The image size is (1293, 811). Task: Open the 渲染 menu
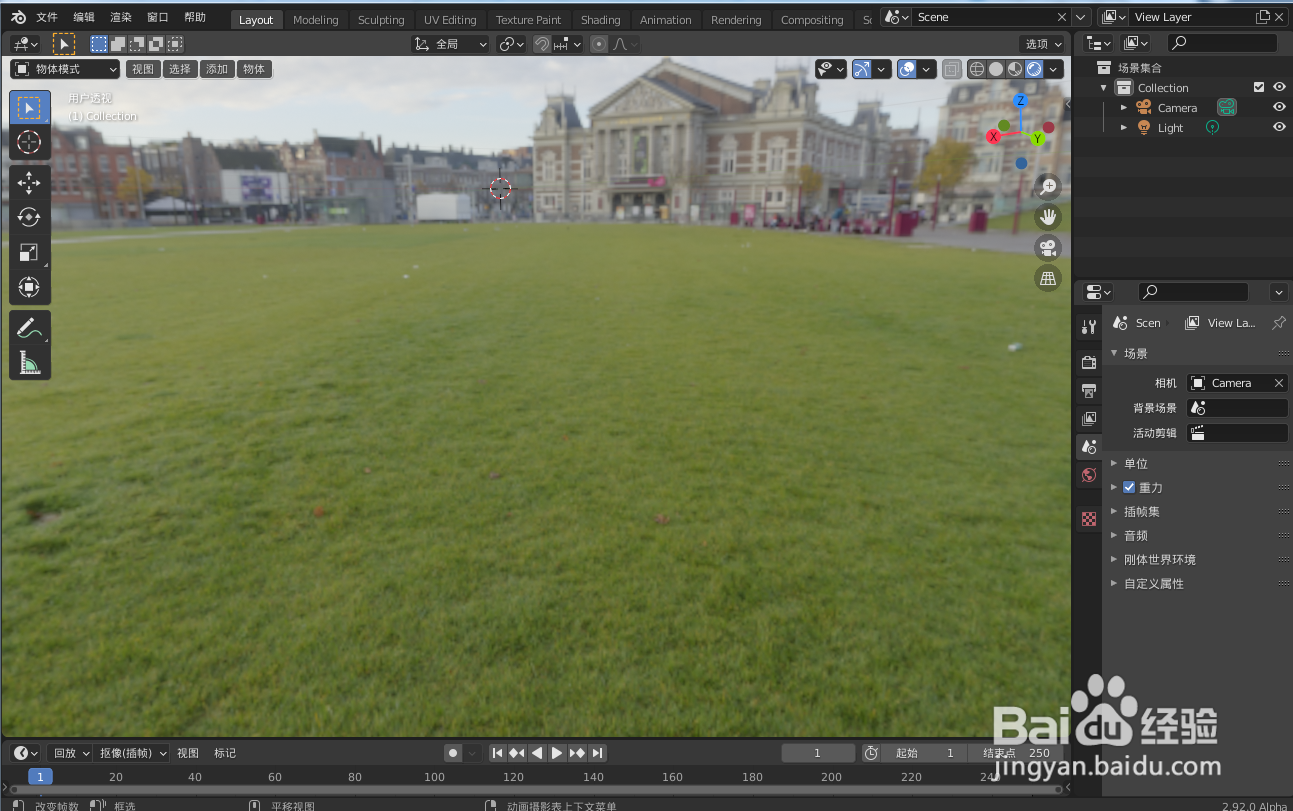[x=120, y=16]
